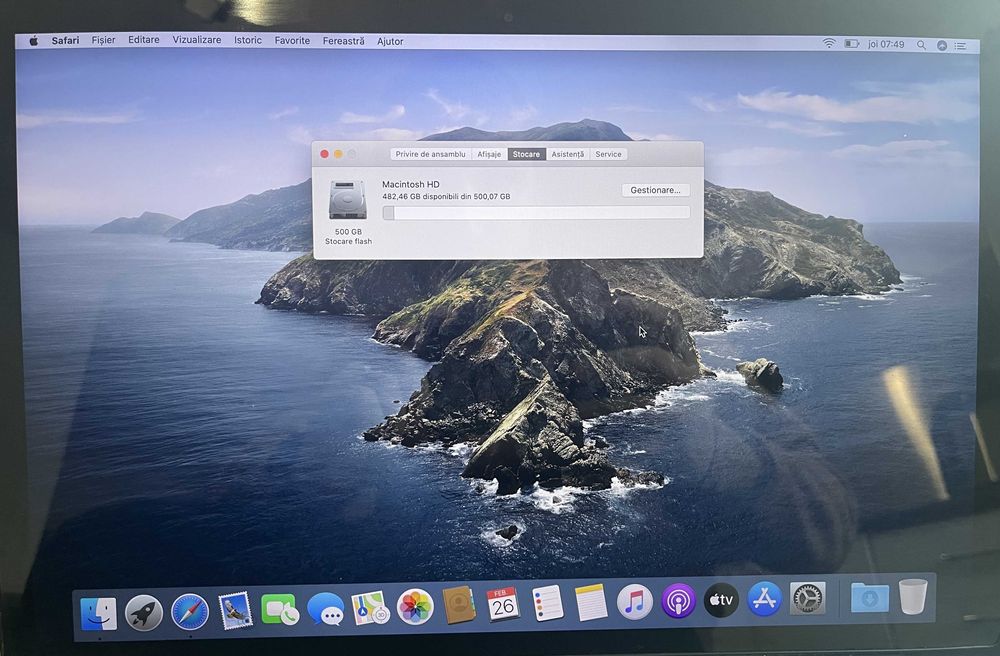Open Notification Center list icon

tap(960, 45)
